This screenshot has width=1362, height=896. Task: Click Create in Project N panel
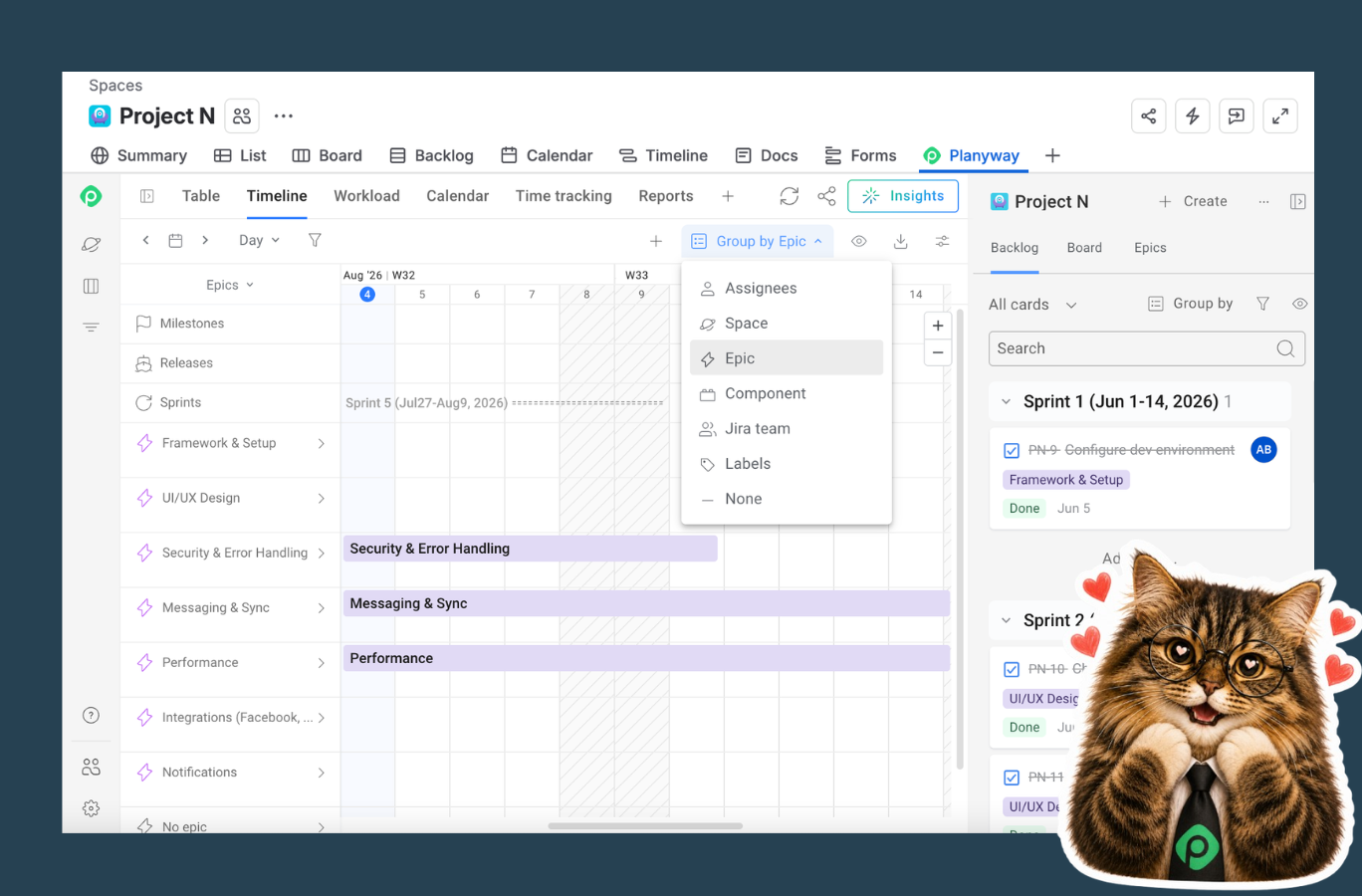[x=1193, y=201]
